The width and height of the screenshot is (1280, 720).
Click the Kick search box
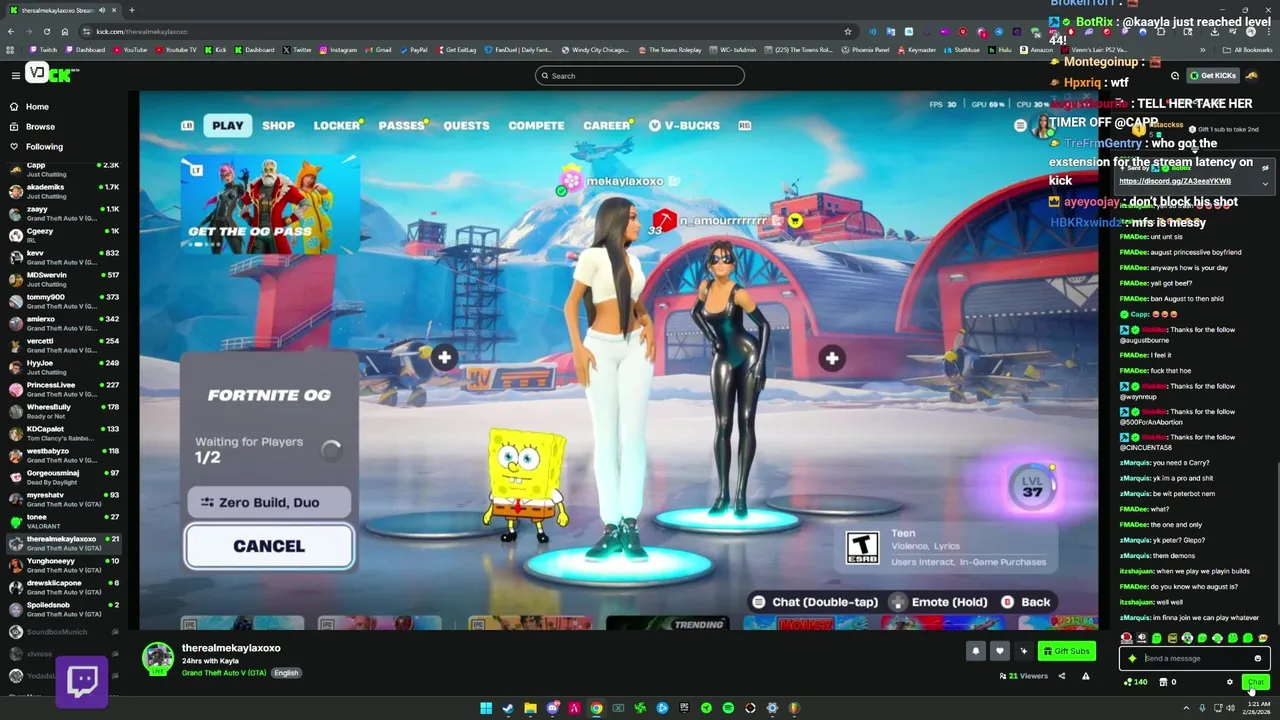coord(640,76)
